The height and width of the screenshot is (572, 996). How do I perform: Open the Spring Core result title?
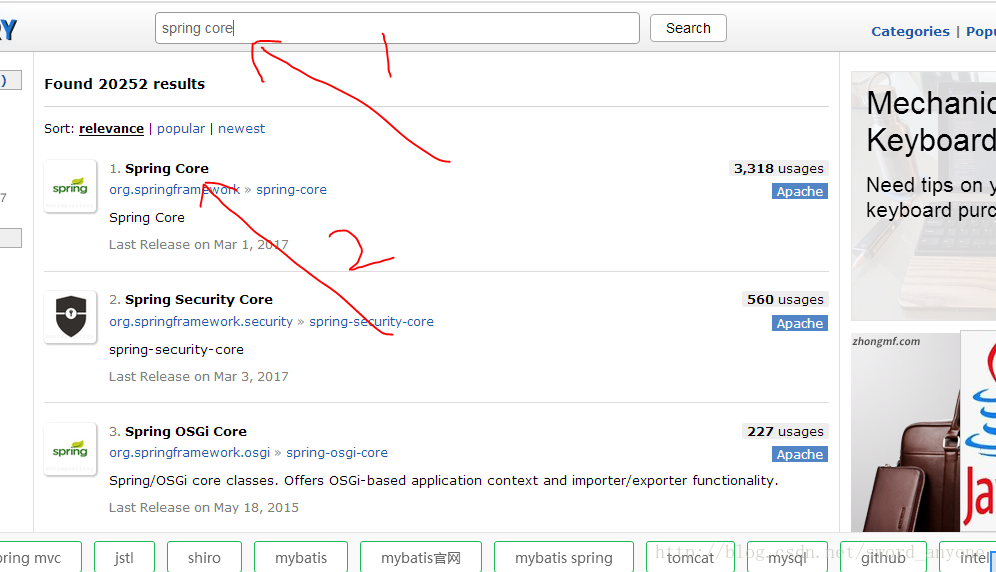tap(166, 168)
